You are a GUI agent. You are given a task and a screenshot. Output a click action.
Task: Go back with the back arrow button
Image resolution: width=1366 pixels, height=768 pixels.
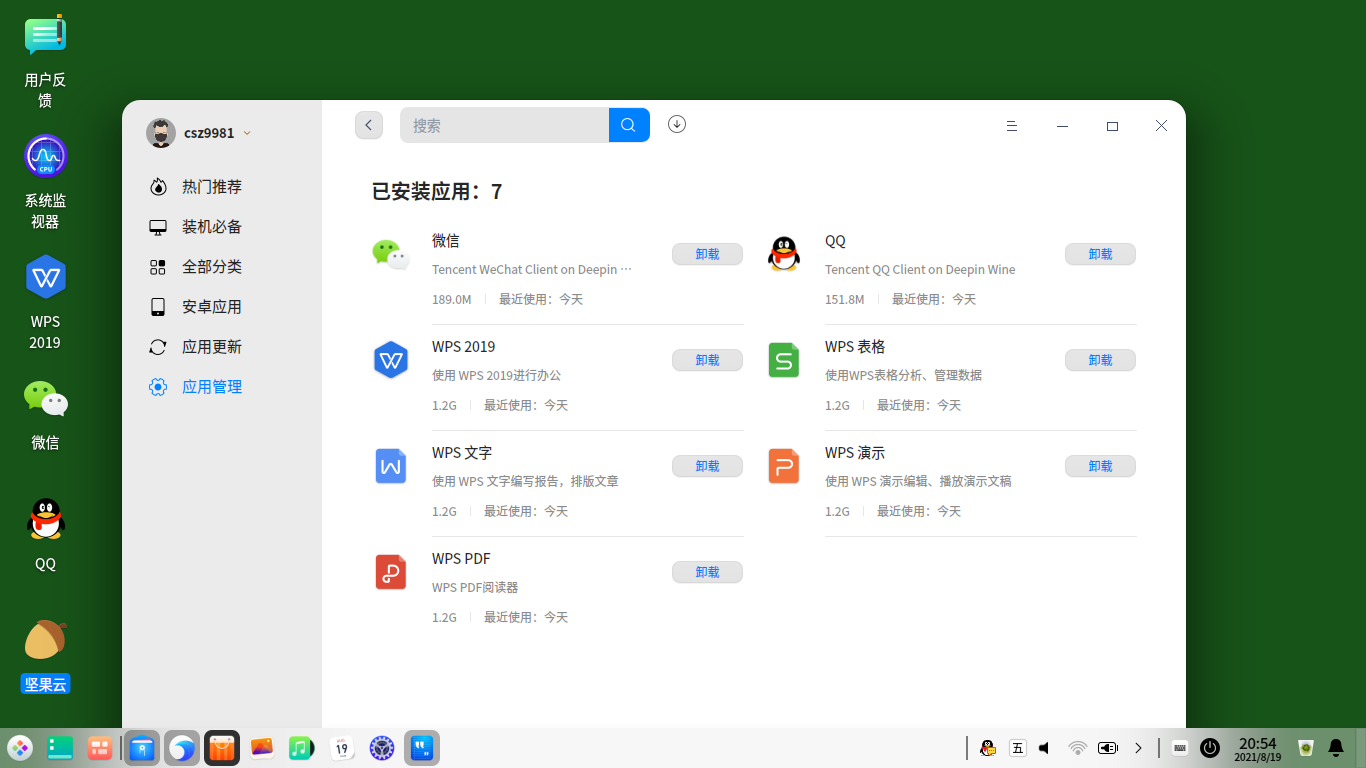click(369, 125)
